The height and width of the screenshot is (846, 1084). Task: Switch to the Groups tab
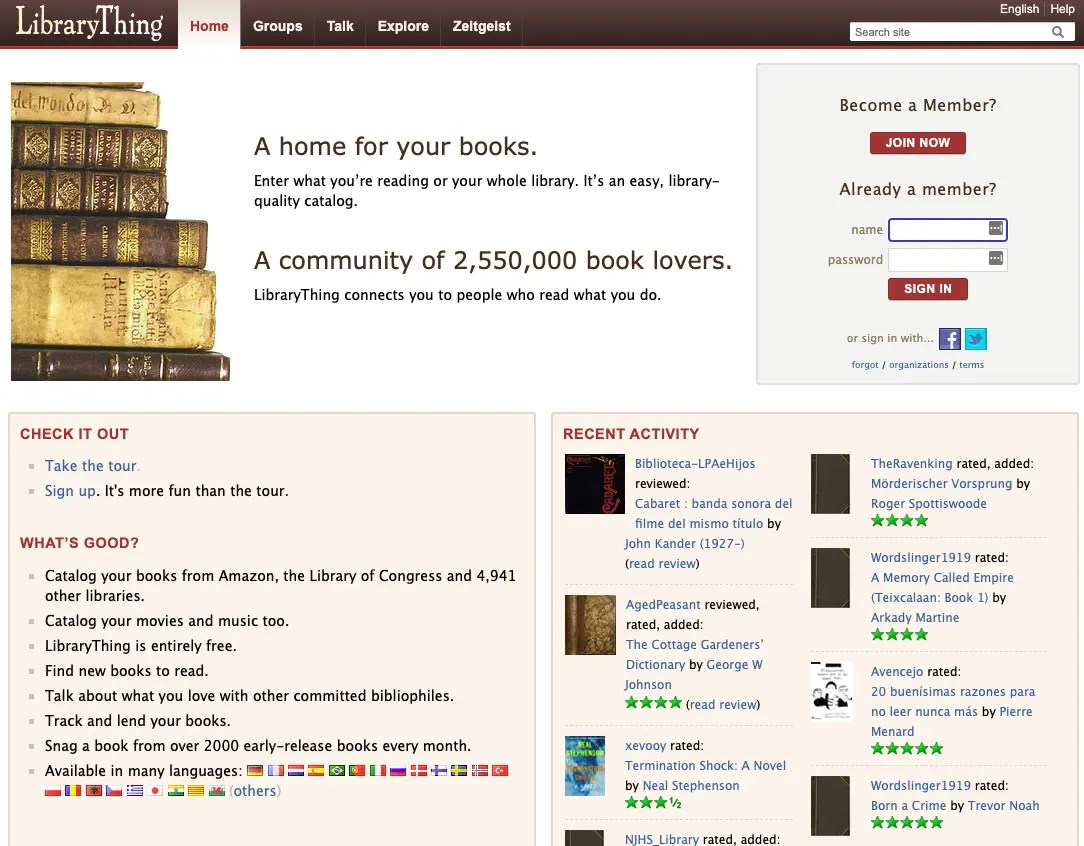277,27
